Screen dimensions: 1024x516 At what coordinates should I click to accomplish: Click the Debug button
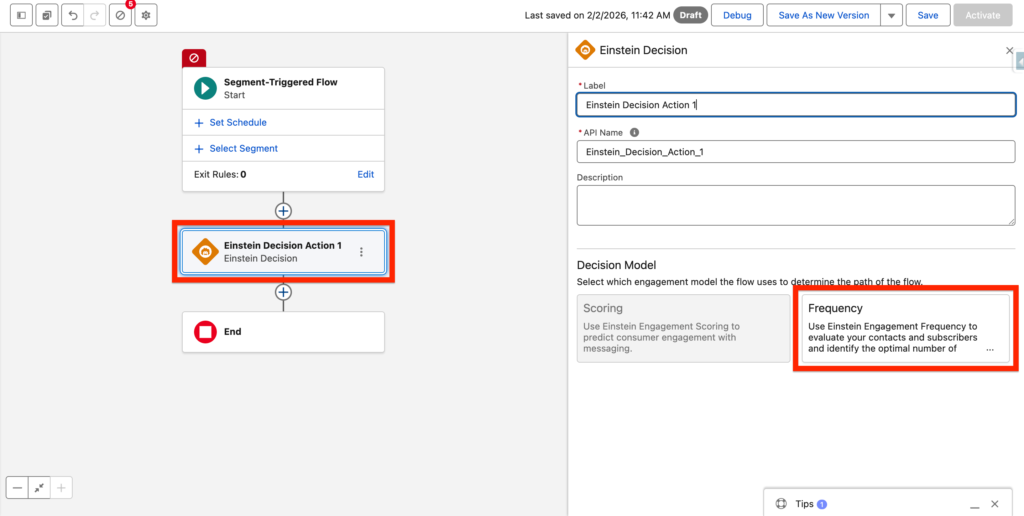coord(737,16)
